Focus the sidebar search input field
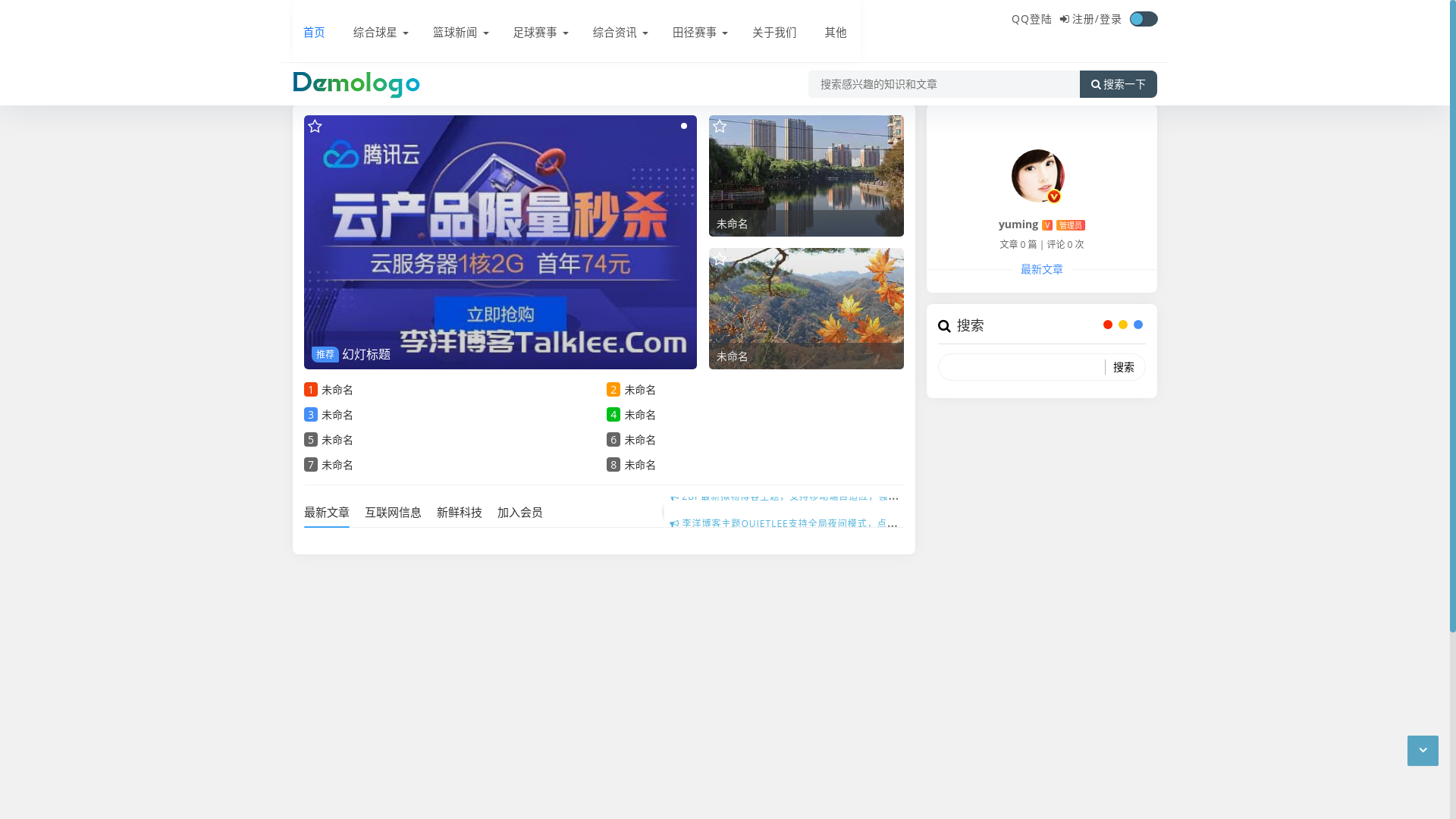Image resolution: width=1456 pixels, height=819 pixels. tap(1021, 367)
